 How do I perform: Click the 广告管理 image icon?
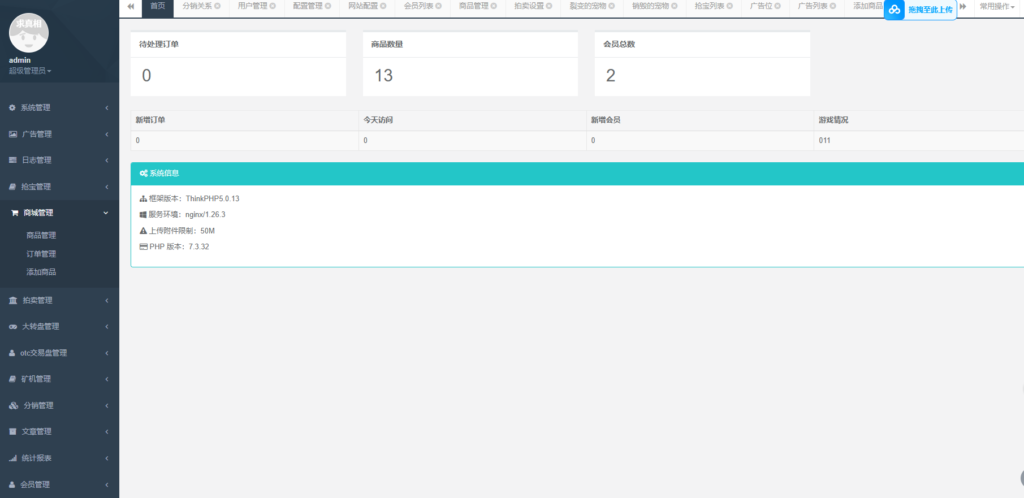[x=13, y=134]
